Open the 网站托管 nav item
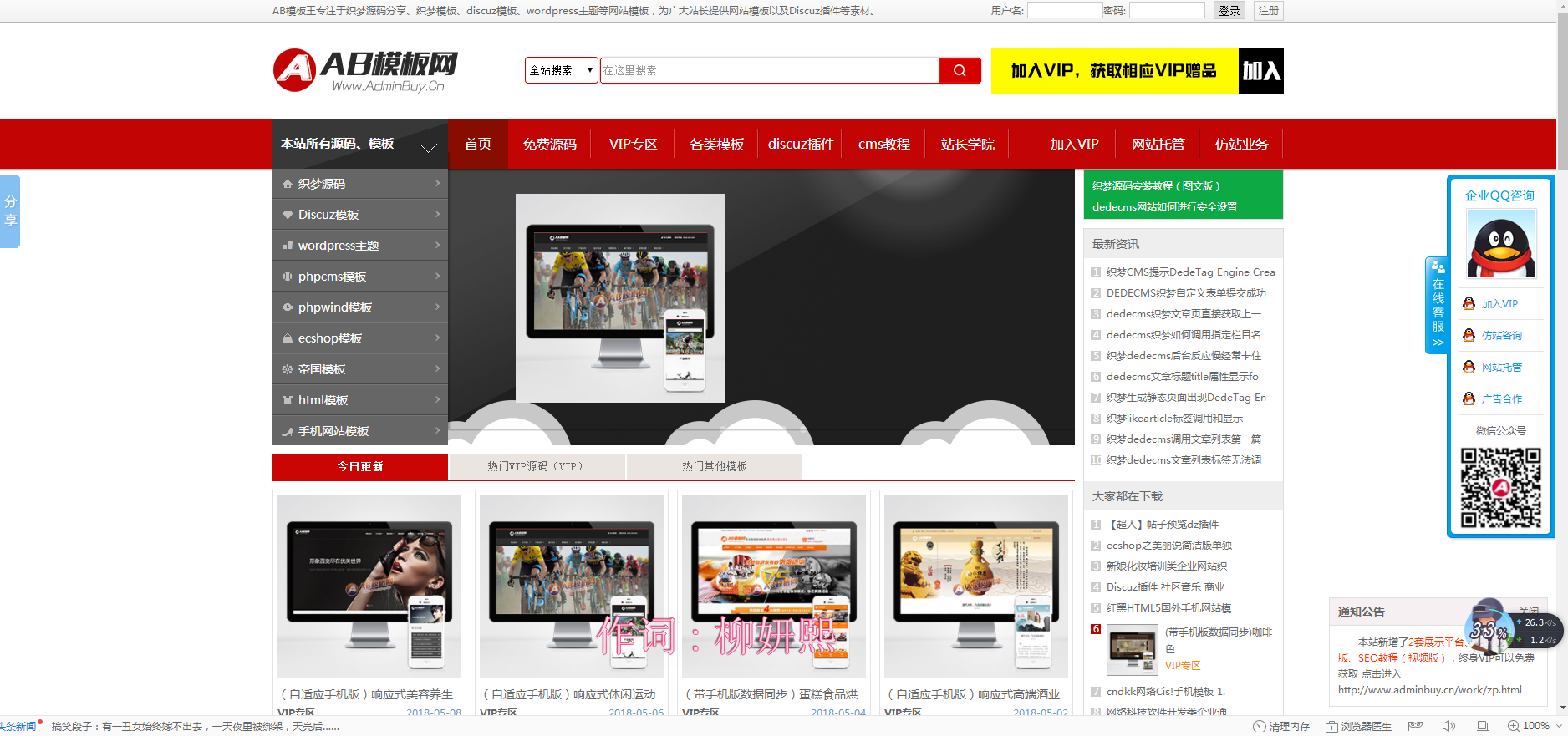 click(x=1158, y=144)
